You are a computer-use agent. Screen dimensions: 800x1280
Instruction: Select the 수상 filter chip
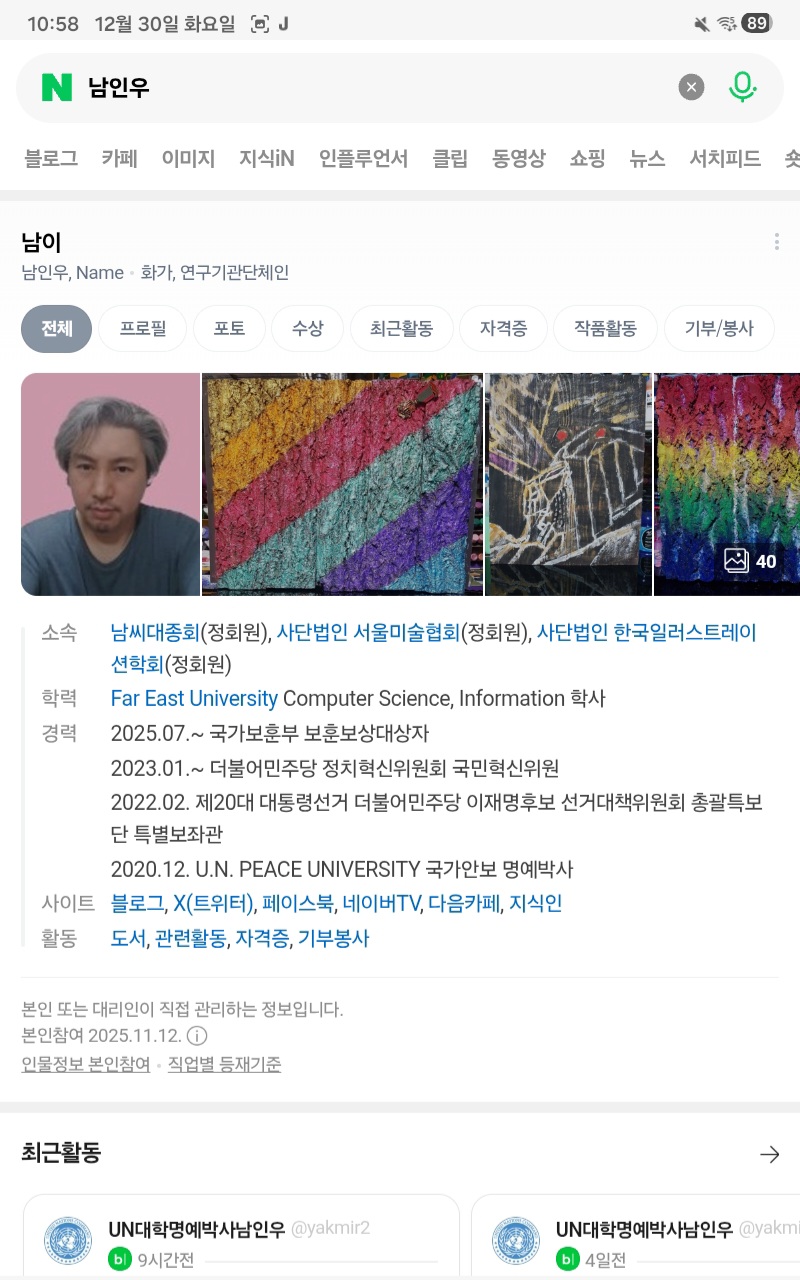[307, 329]
